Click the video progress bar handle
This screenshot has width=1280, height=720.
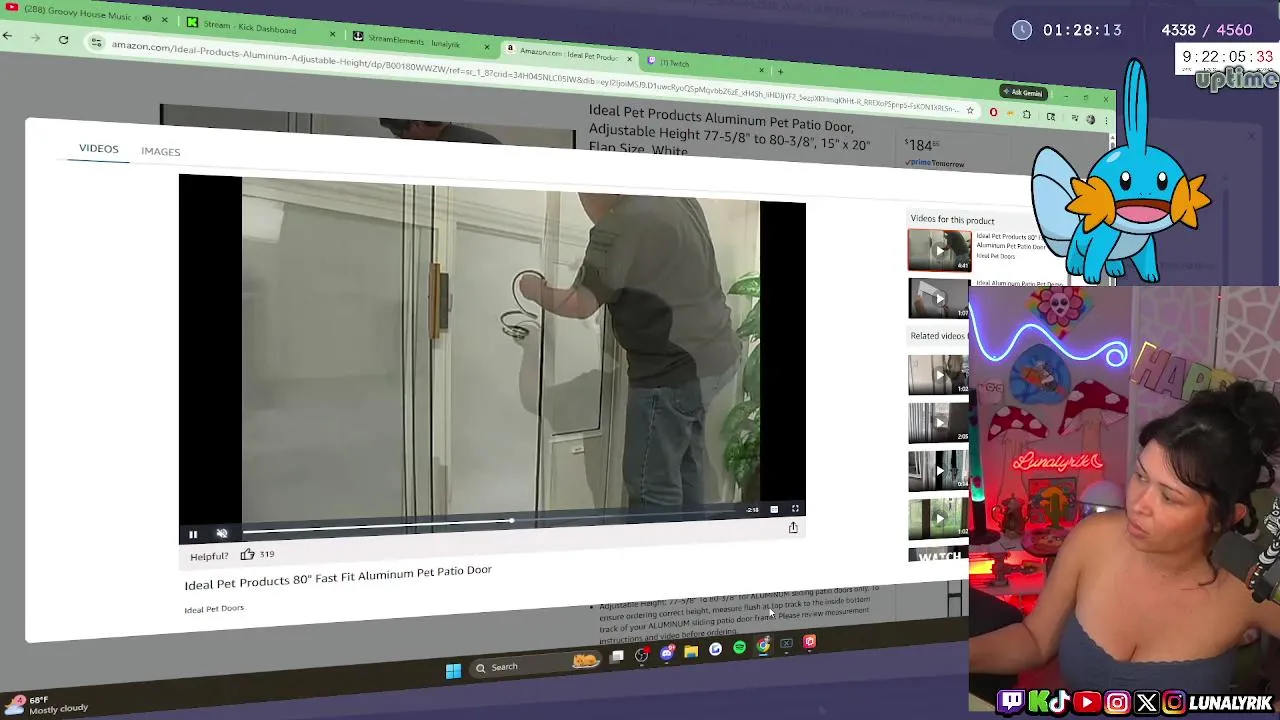(x=511, y=521)
